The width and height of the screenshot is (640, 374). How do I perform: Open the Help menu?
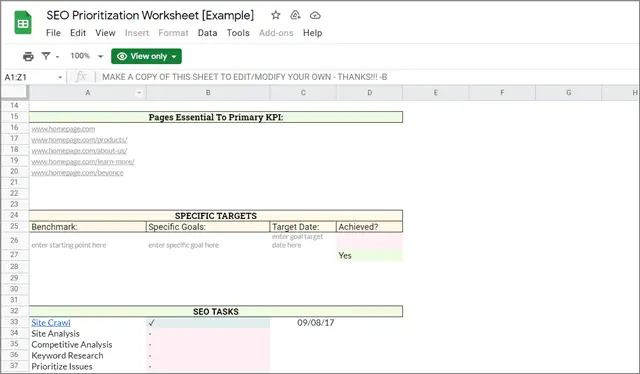point(312,33)
